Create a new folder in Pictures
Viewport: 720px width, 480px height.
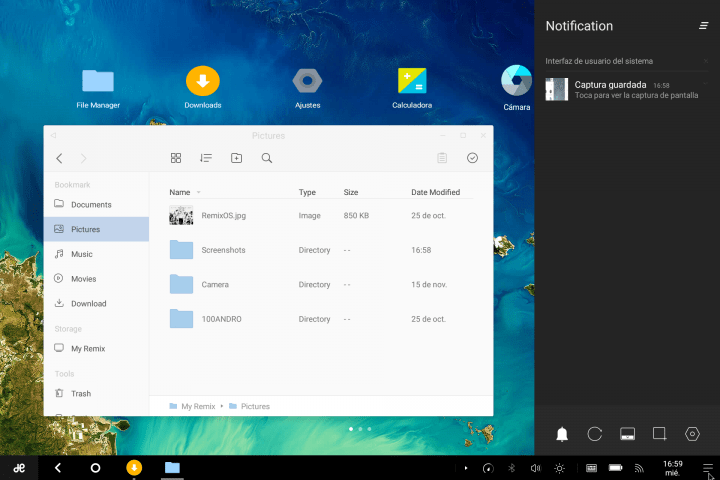point(236,158)
